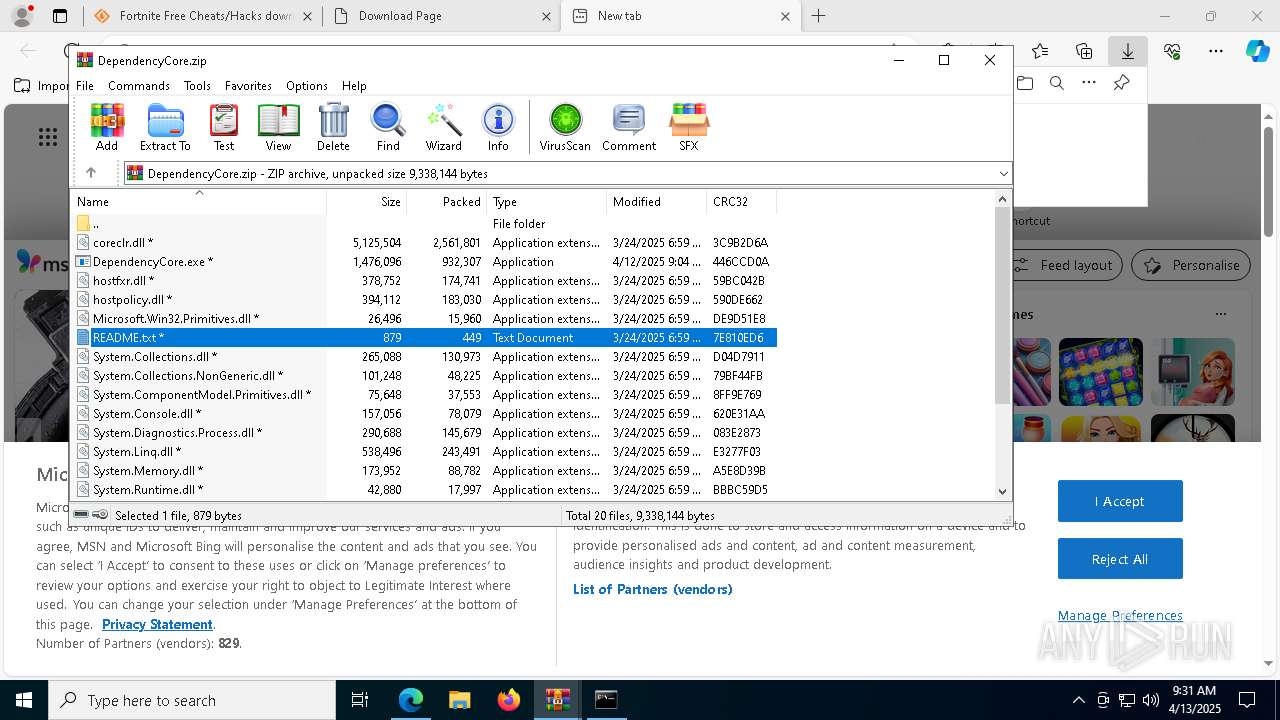
Task: Open Firefox from taskbar
Action: 509,700
